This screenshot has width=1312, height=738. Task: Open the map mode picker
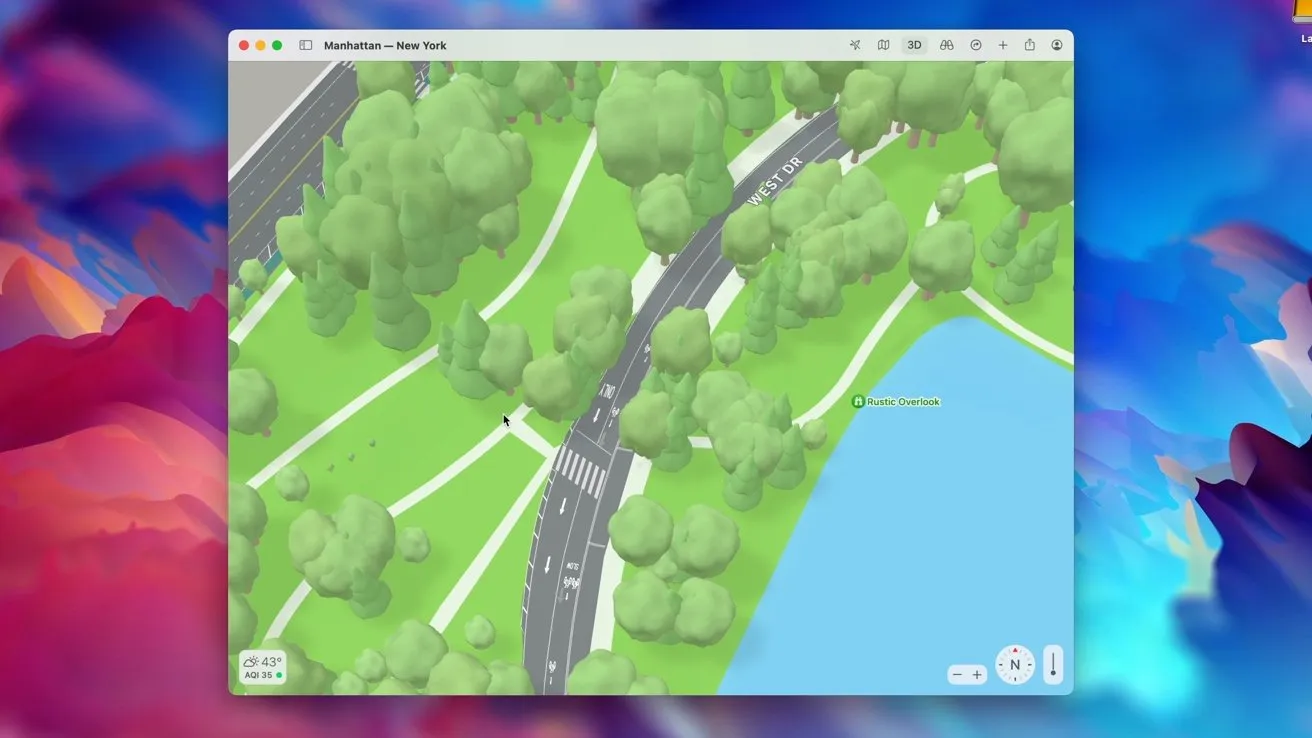884,45
